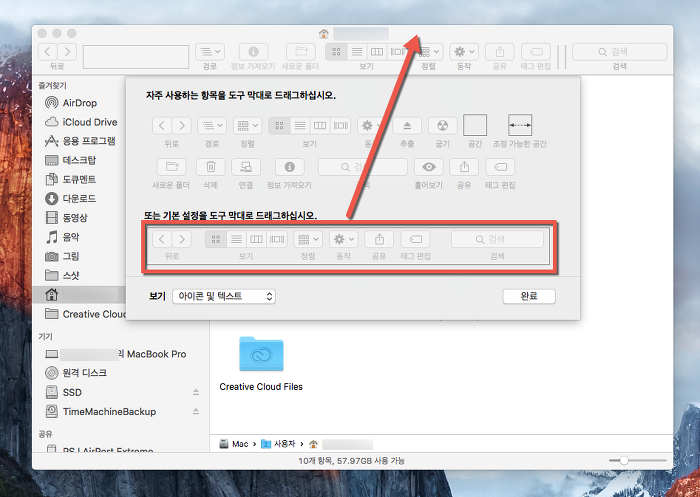Click 연결 connect icon in the palette

tap(246, 167)
